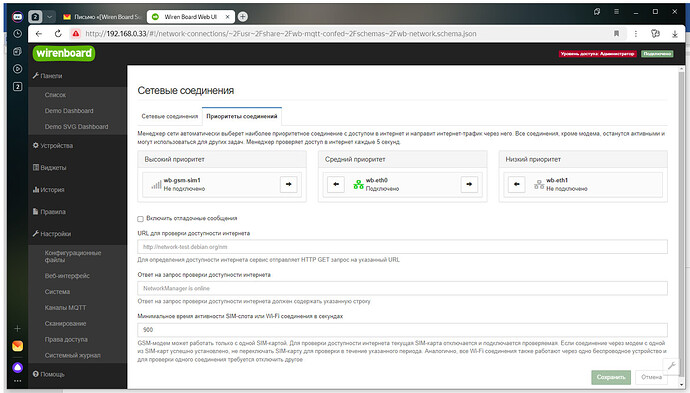Open Список panel item
This screenshot has height=393, width=690.
pos(55,95)
